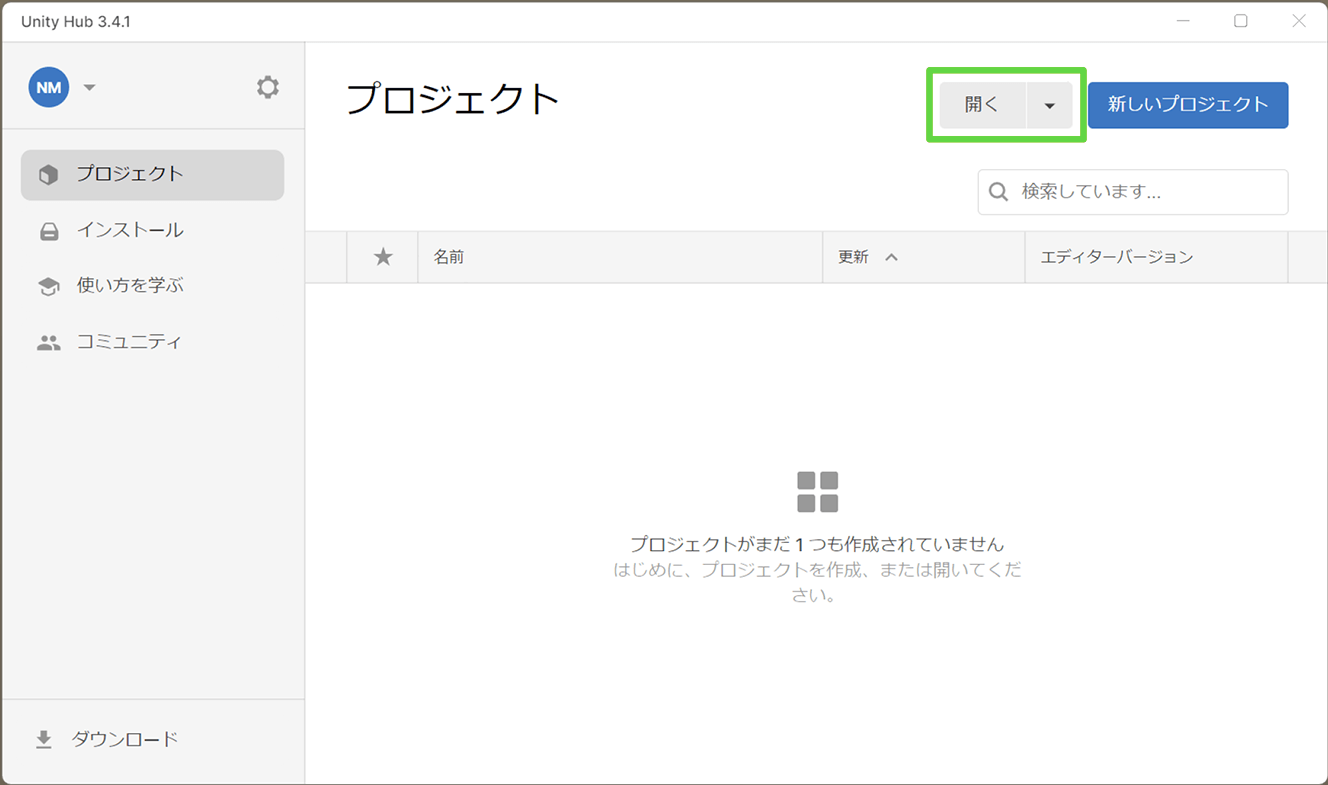Create a project with 新しいプロジェクト
1328x785 pixels.
click(1188, 105)
